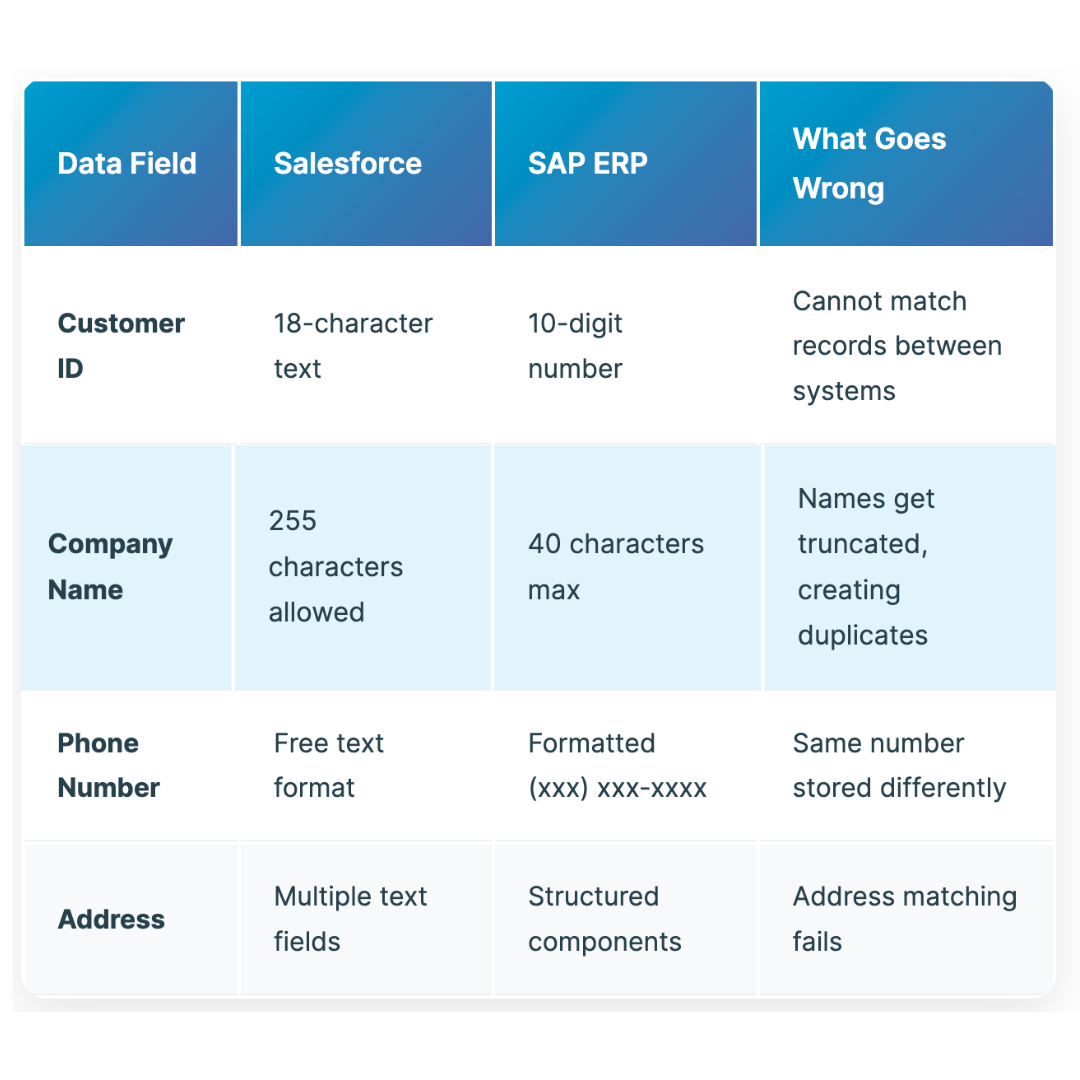Select "Cannot match records between systems" cell
Screen dimensions: 1080x1080
(x=897, y=346)
